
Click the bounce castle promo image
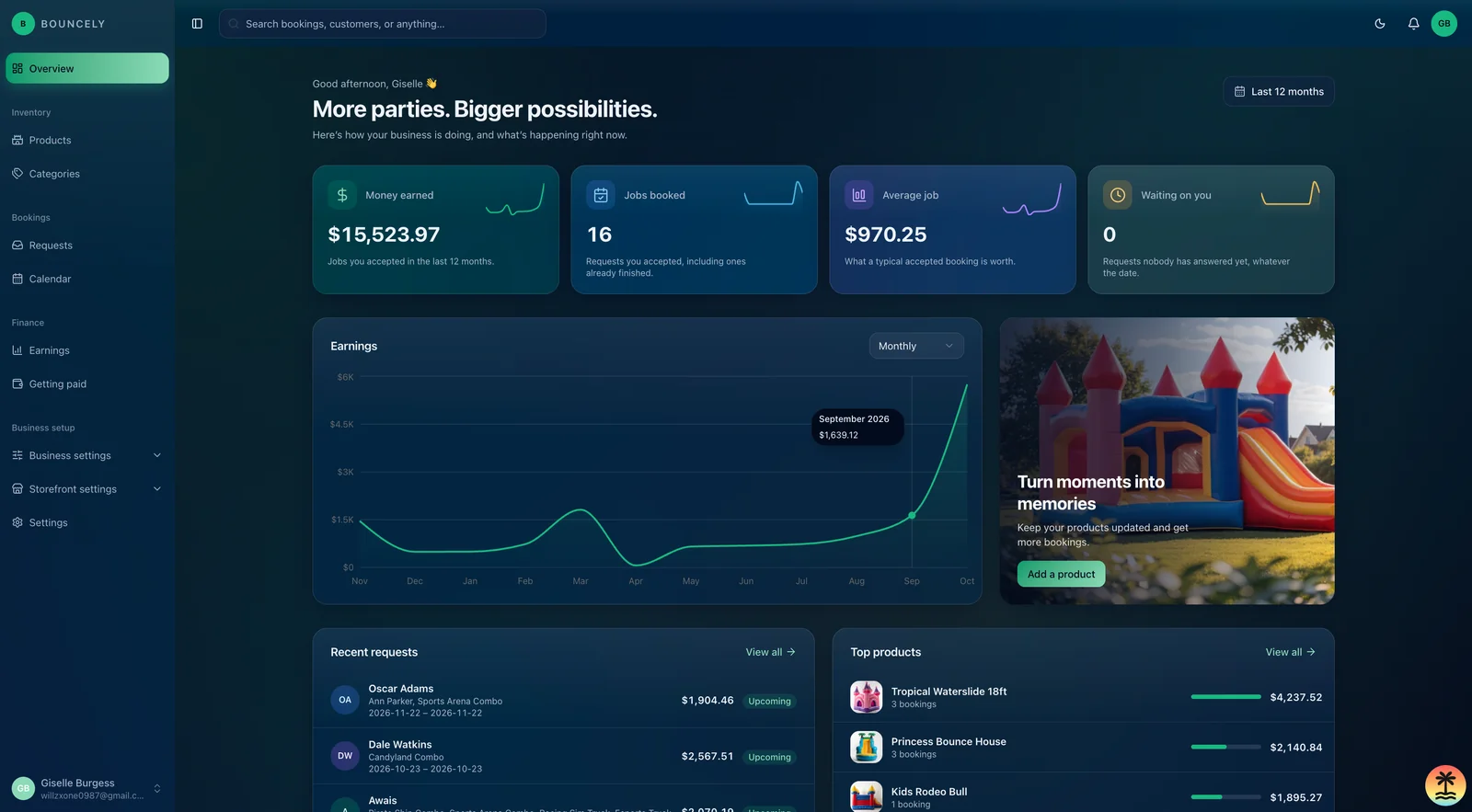[1167, 461]
